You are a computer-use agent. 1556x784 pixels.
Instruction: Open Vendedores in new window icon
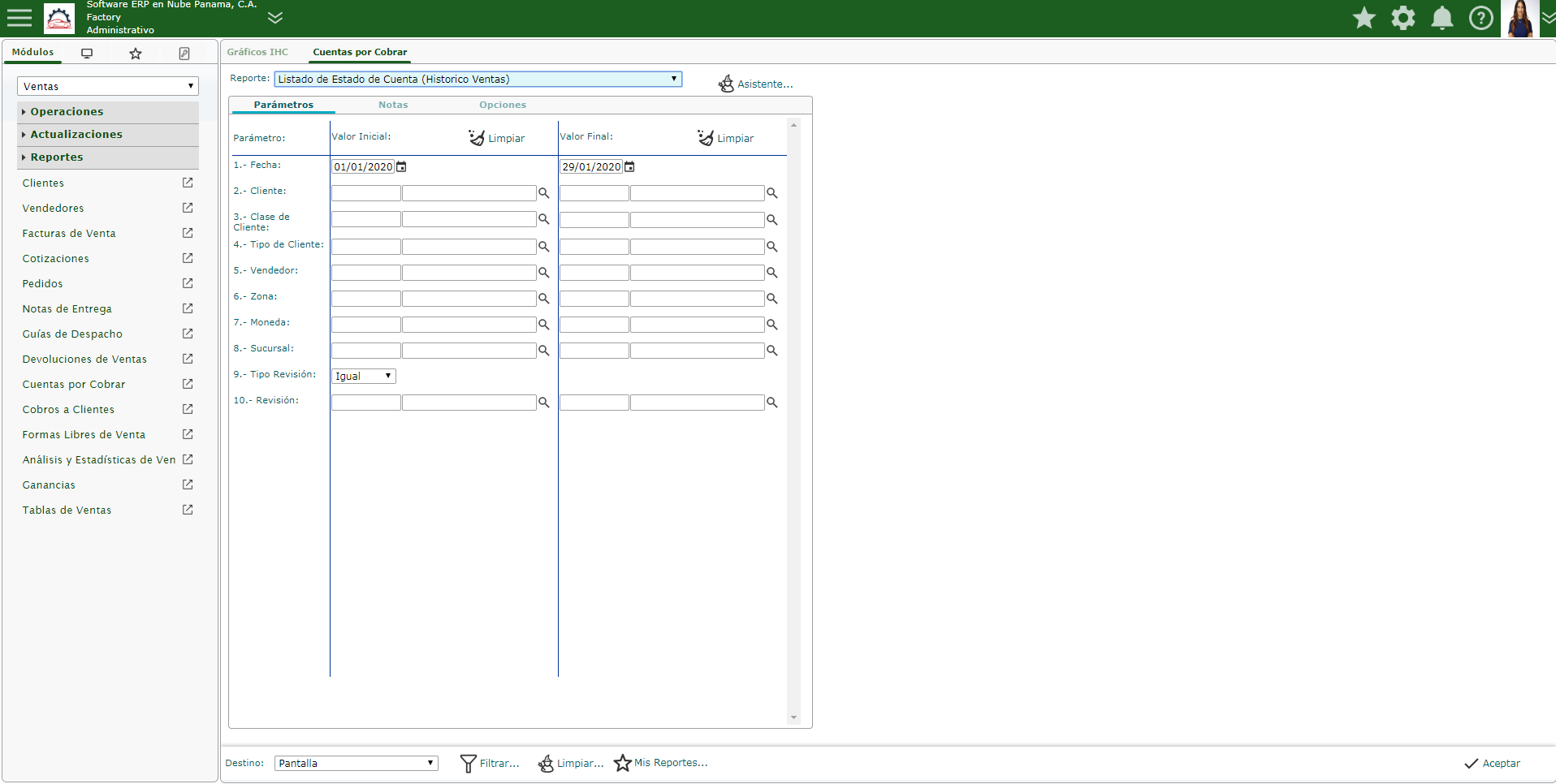tap(188, 208)
